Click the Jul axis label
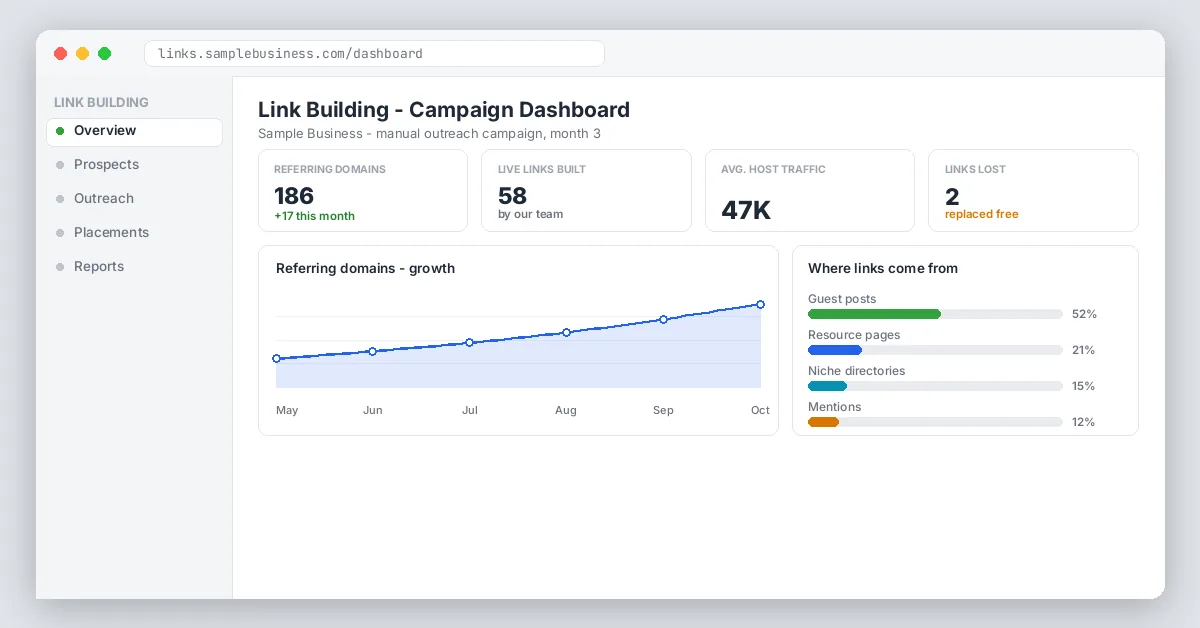The width and height of the screenshot is (1200, 628). point(469,410)
